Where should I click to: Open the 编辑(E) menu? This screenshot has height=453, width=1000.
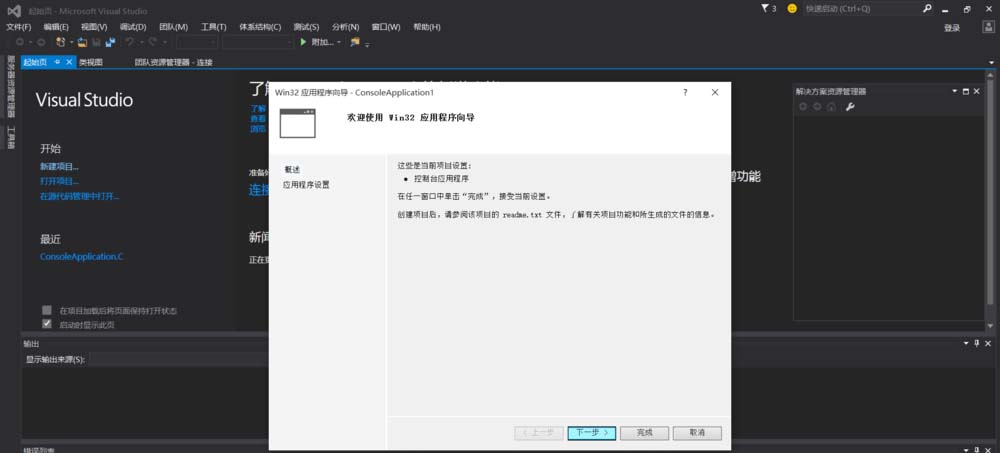tap(56, 27)
